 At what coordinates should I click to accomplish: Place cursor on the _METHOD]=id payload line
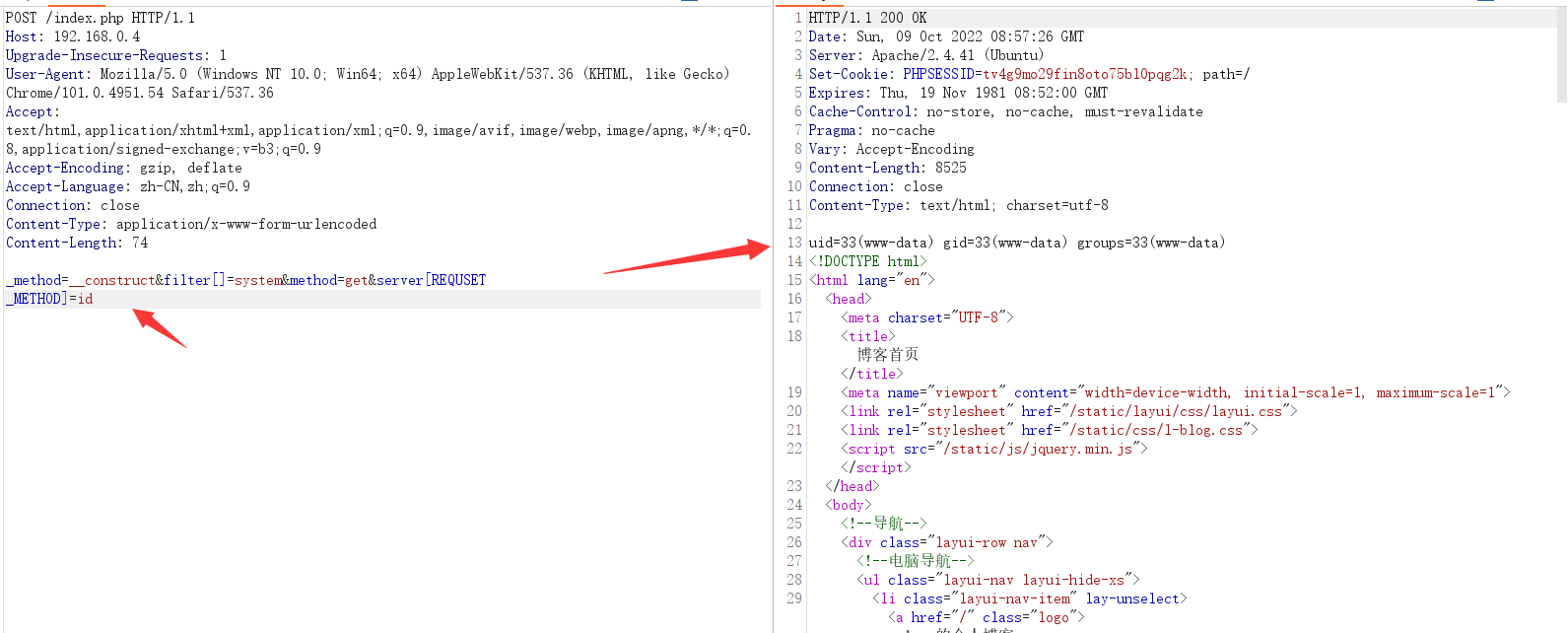[49, 299]
